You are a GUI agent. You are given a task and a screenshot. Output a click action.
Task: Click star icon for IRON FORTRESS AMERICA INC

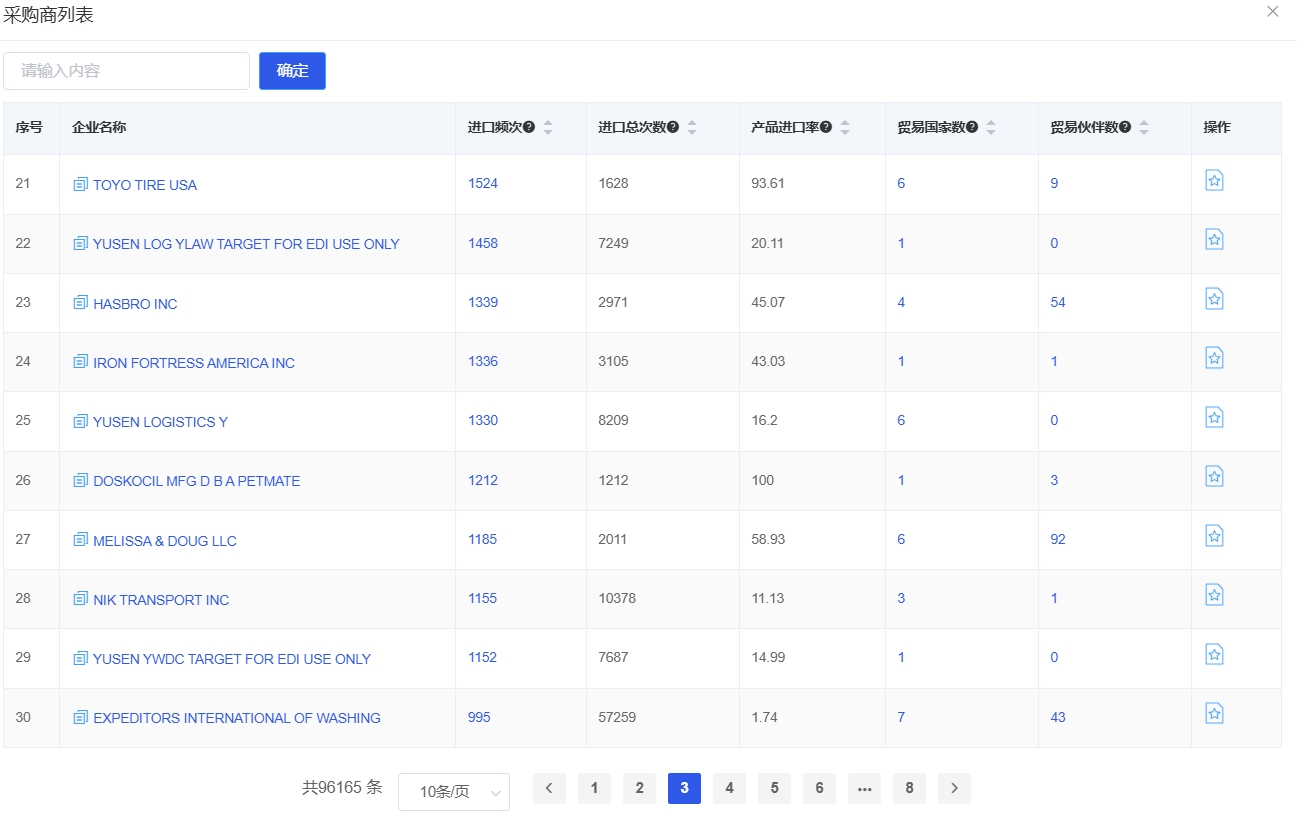[x=1214, y=358]
